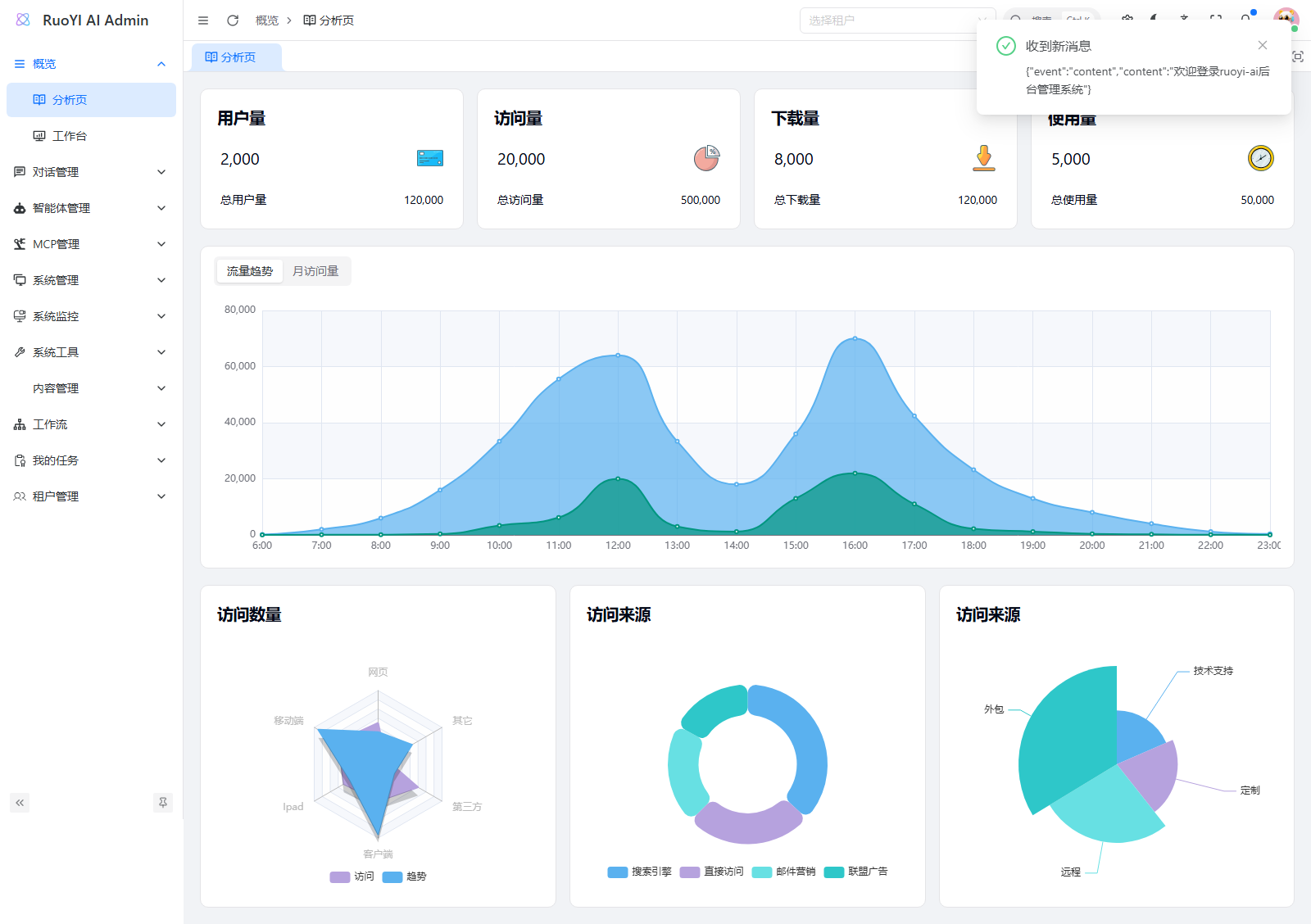
Task: Collapse the 概览 menu group
Action: click(91, 64)
